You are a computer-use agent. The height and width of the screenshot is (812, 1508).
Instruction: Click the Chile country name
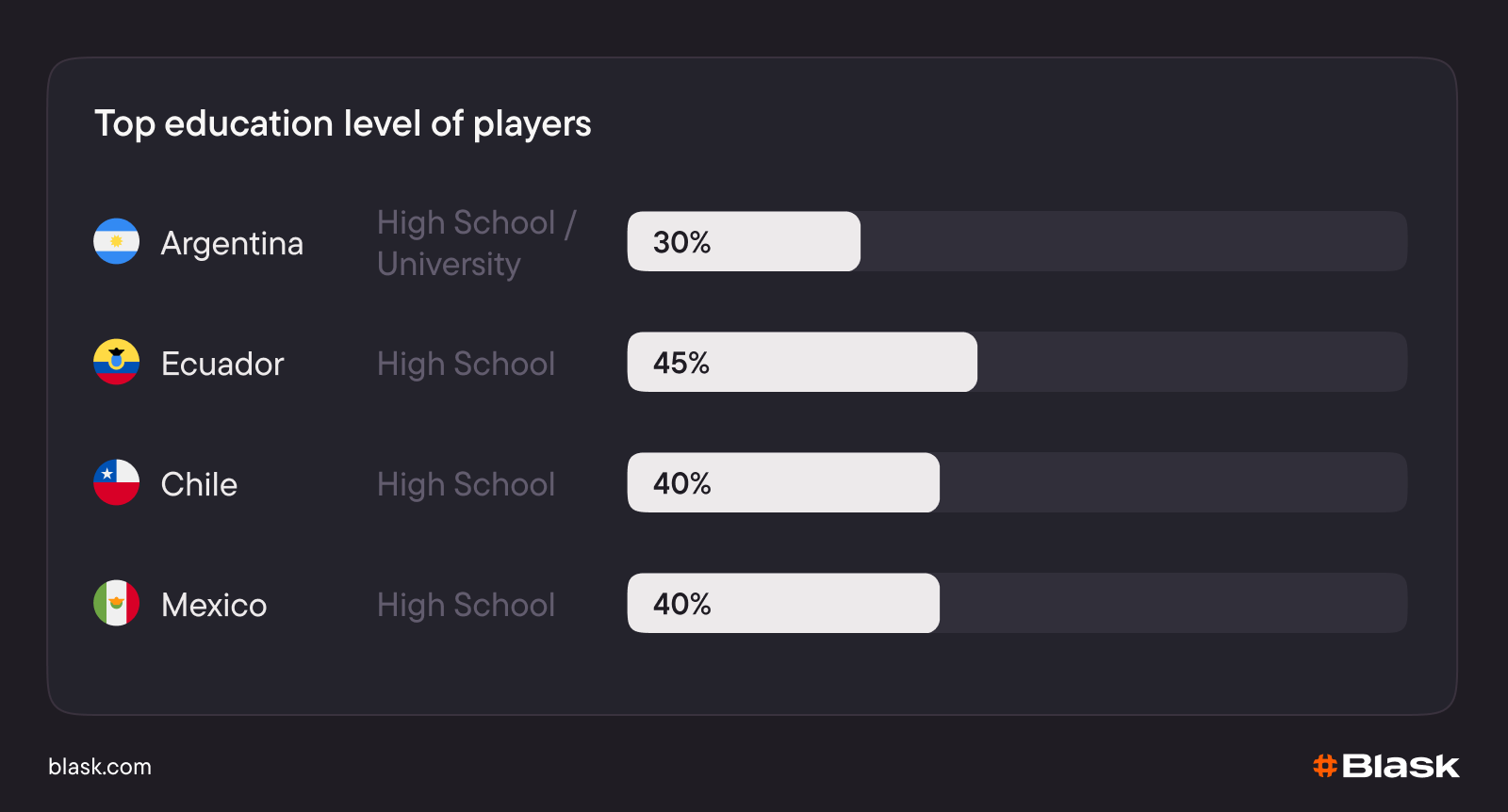click(x=199, y=484)
